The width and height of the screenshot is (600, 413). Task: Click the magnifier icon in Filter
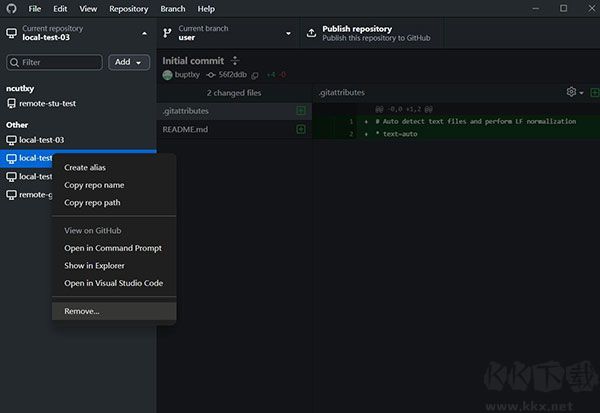coord(14,62)
